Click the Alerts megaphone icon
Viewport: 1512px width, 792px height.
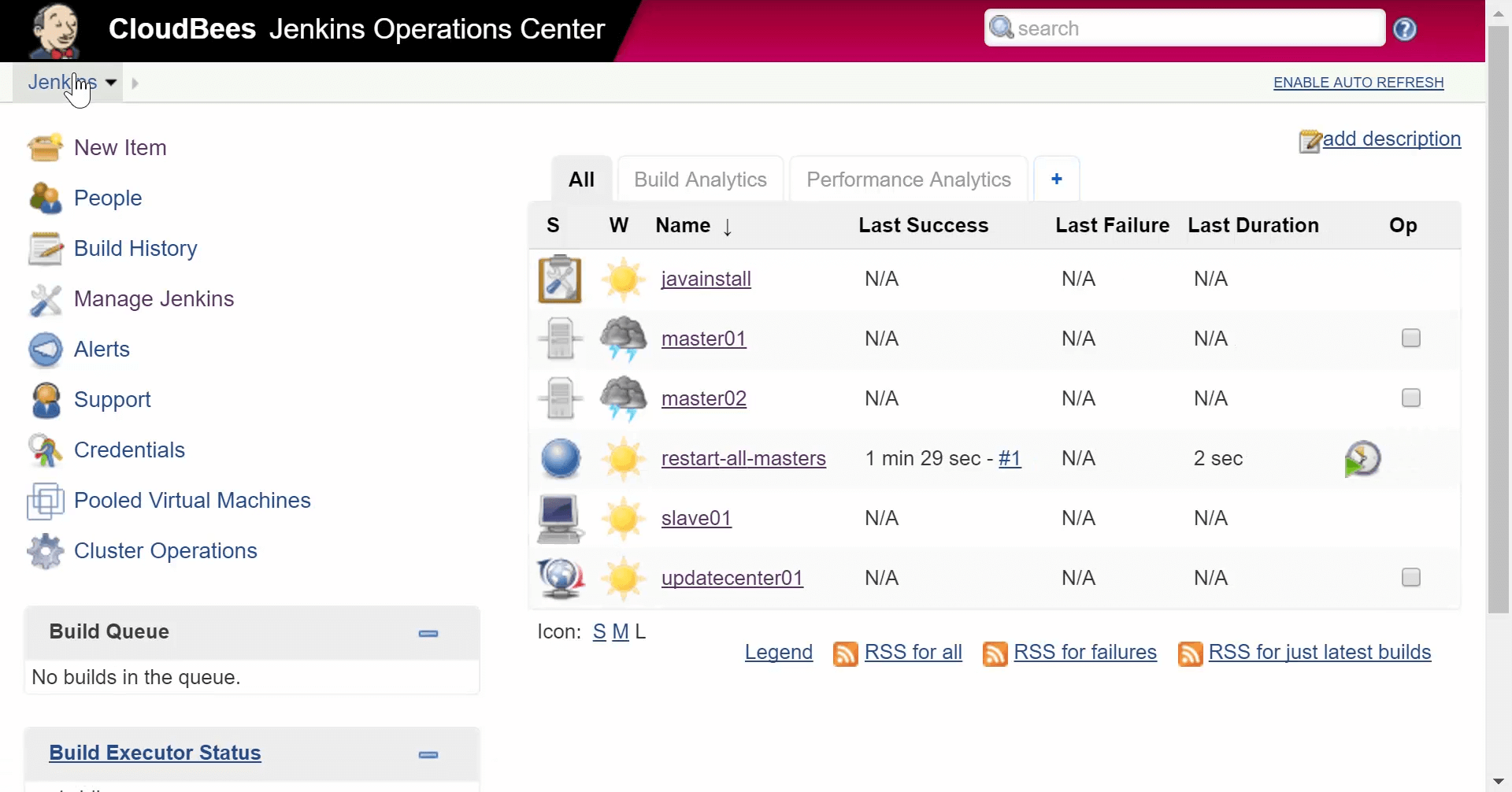[45, 350]
